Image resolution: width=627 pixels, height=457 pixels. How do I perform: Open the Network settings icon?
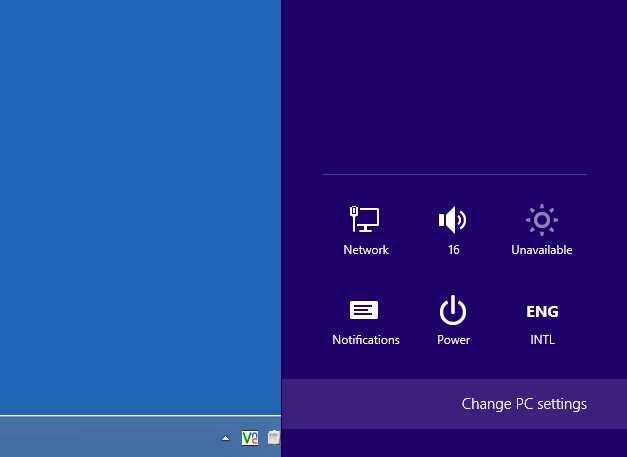pos(365,219)
